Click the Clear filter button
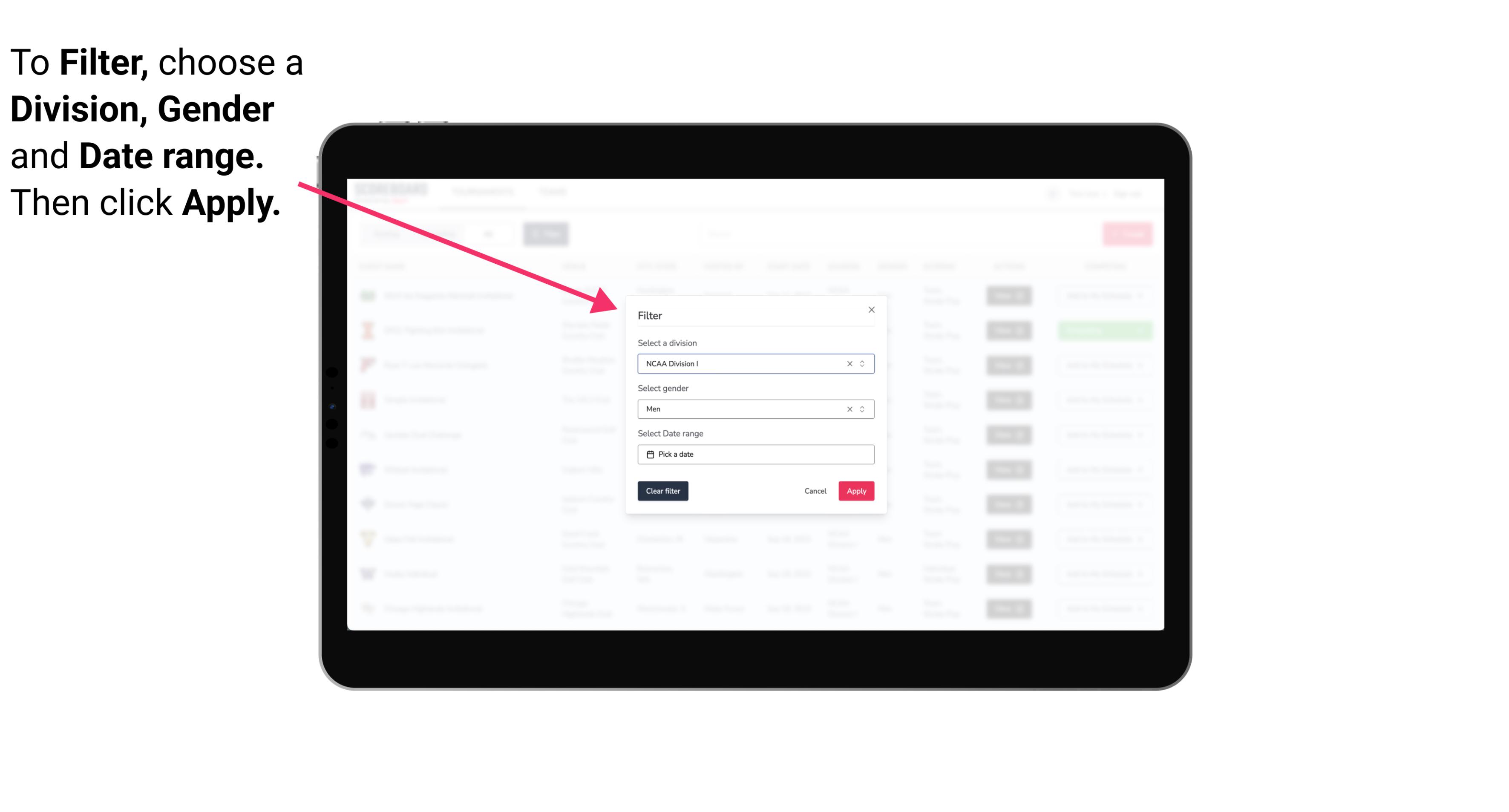Image resolution: width=1509 pixels, height=812 pixels. [x=663, y=491]
